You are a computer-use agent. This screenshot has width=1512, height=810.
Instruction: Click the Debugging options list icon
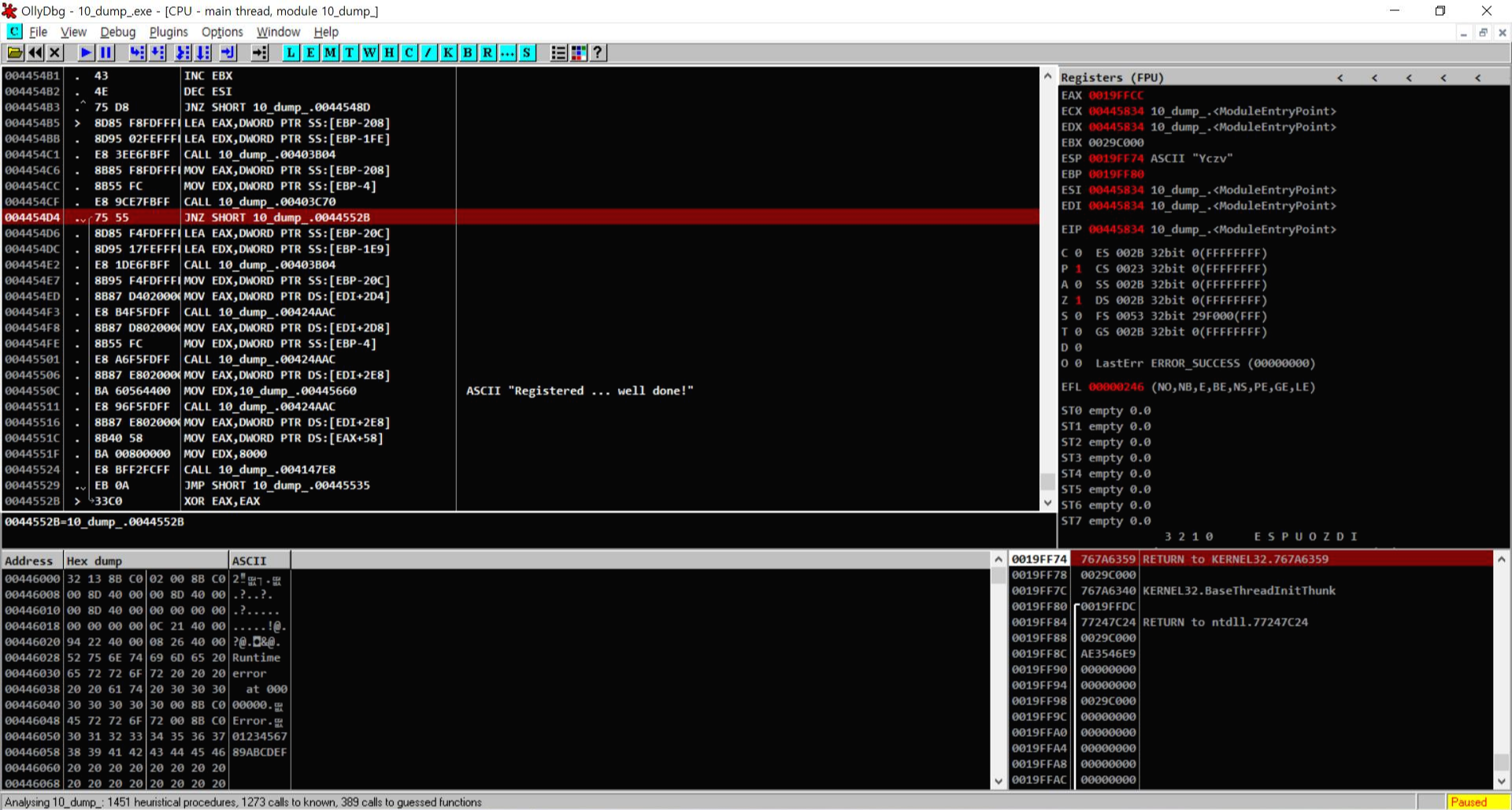point(558,53)
